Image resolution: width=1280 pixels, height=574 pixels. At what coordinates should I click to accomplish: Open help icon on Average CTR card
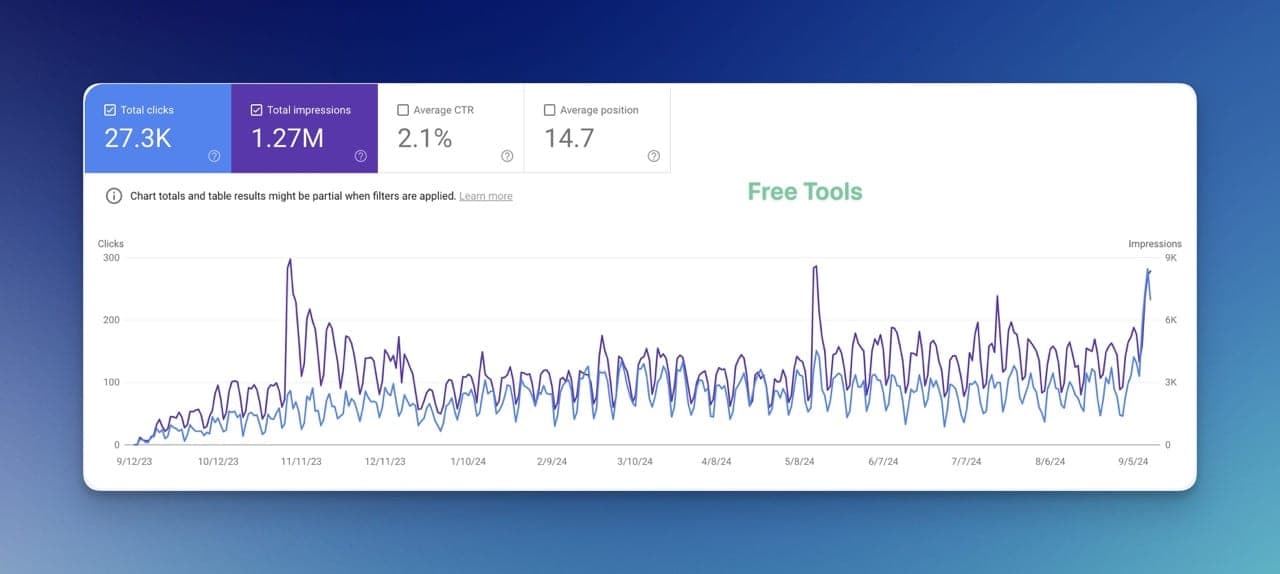(507, 156)
